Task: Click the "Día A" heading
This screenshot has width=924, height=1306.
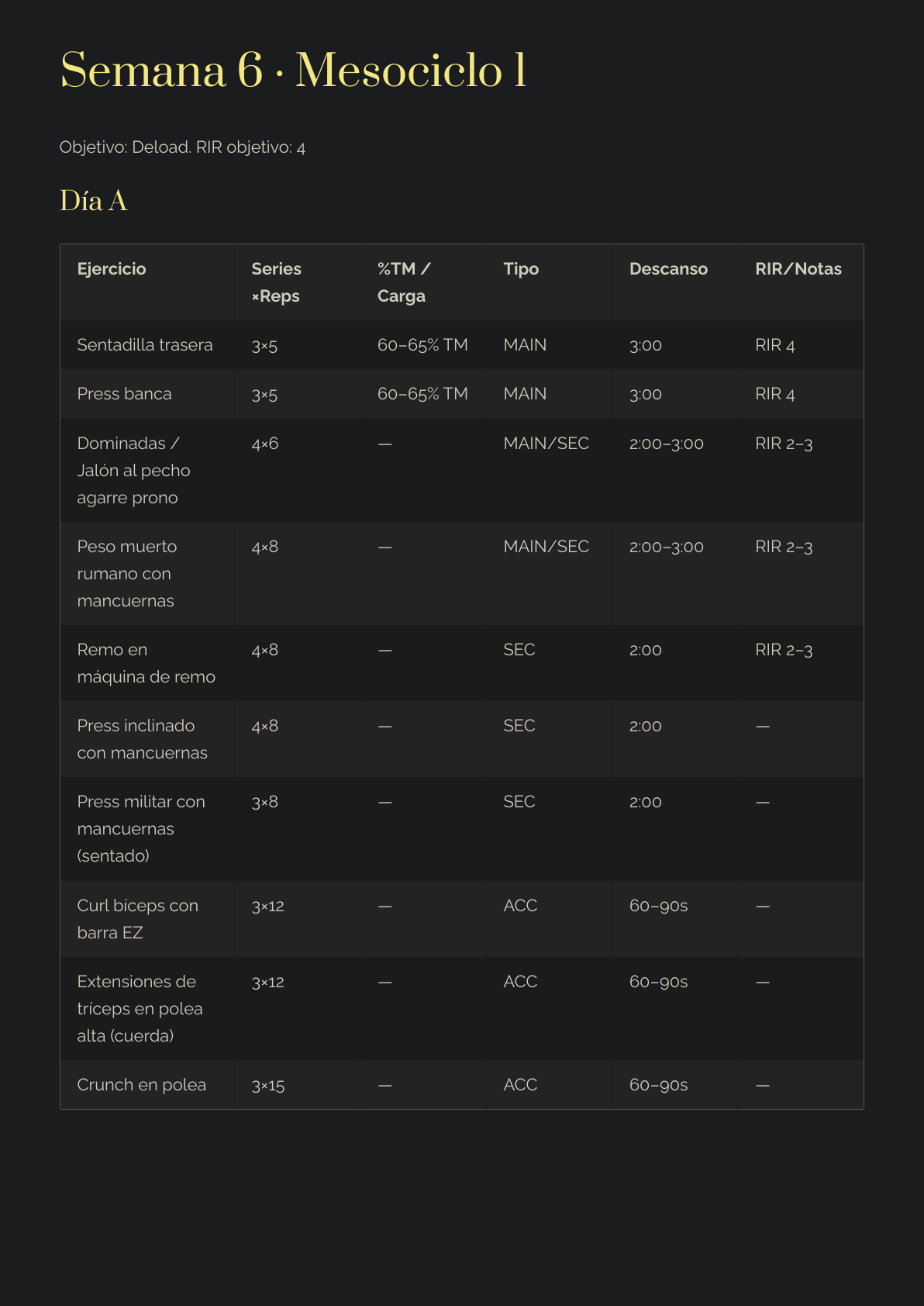Action: click(x=93, y=201)
